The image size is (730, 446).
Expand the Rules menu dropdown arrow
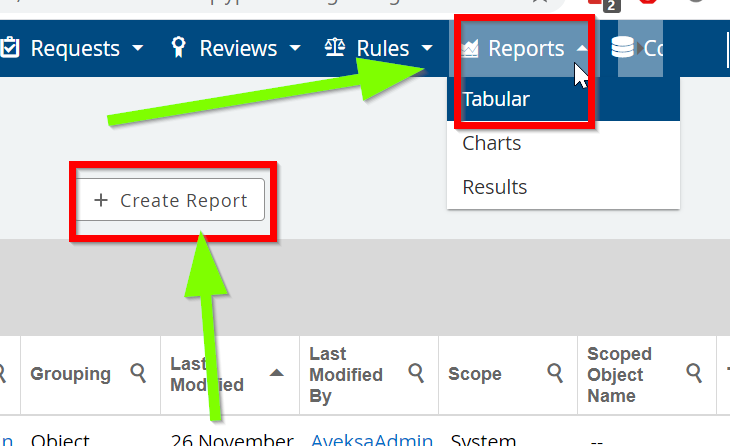click(427, 48)
